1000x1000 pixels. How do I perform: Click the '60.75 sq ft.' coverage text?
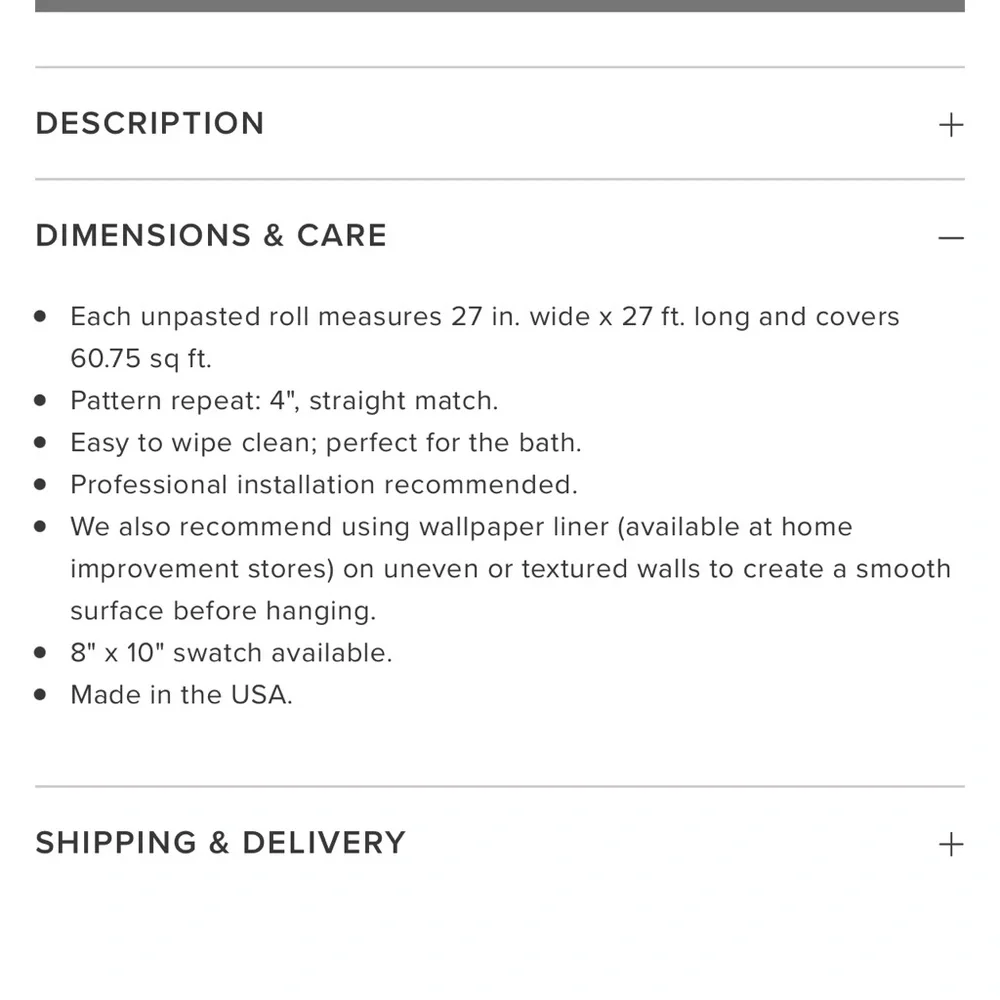click(x=140, y=358)
